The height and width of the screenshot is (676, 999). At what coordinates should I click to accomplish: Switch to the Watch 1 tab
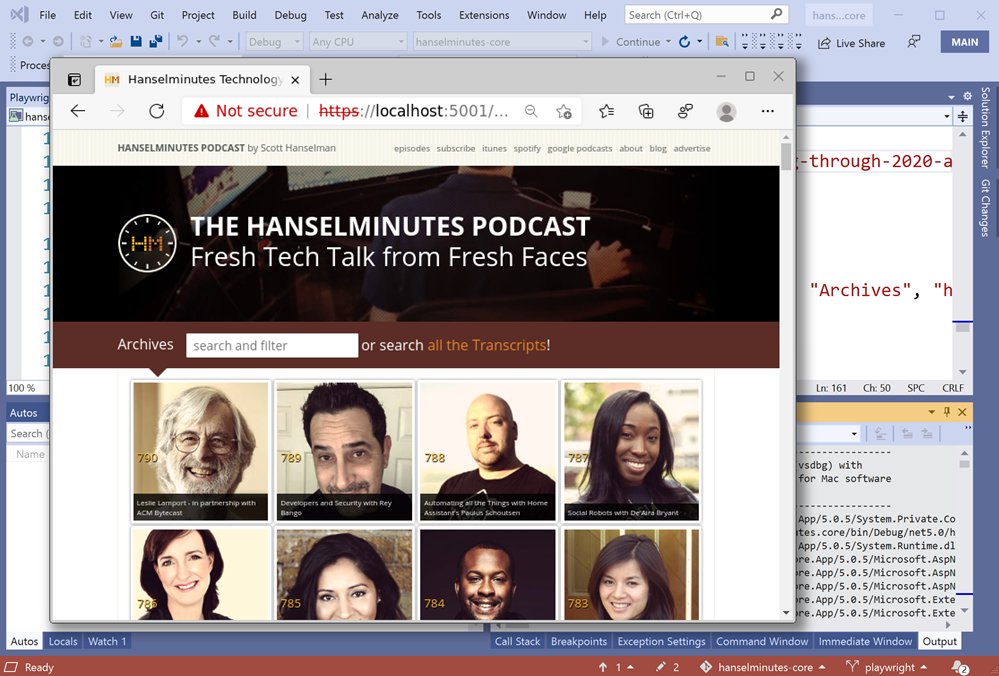107,641
